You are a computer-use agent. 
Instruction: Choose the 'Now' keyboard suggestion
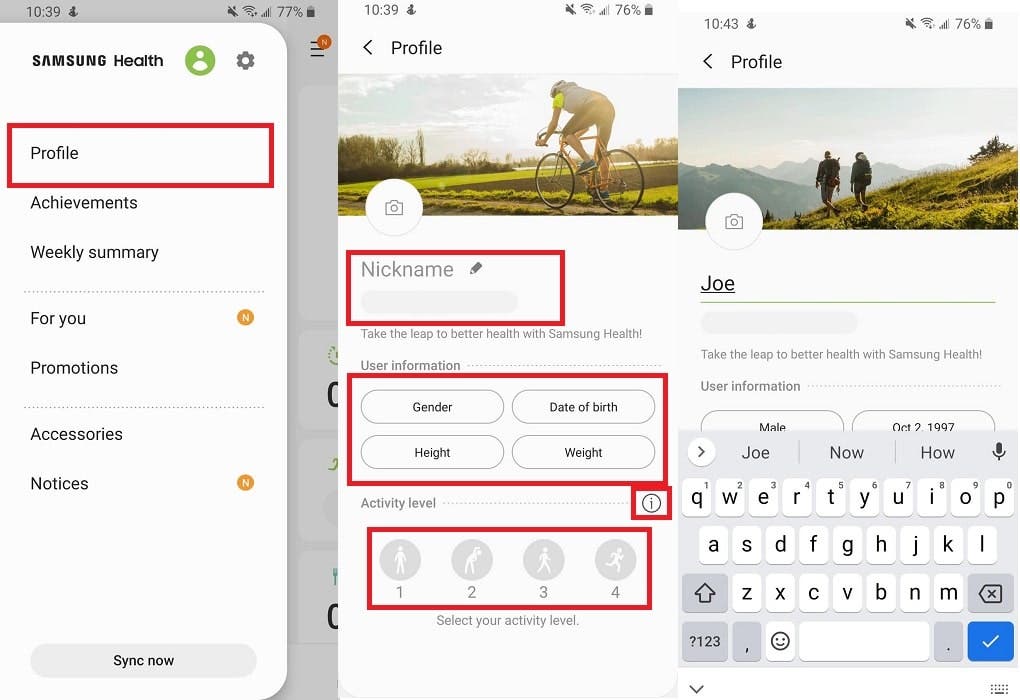point(846,452)
